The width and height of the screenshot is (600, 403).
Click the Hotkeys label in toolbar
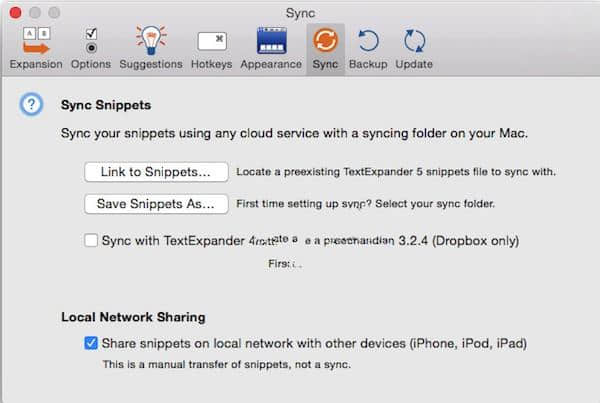point(211,64)
